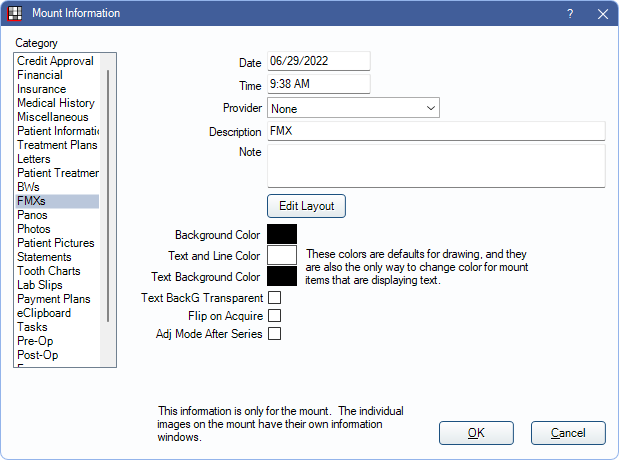Click the help question mark icon
Viewport: 619px width, 460px height.
570,13
